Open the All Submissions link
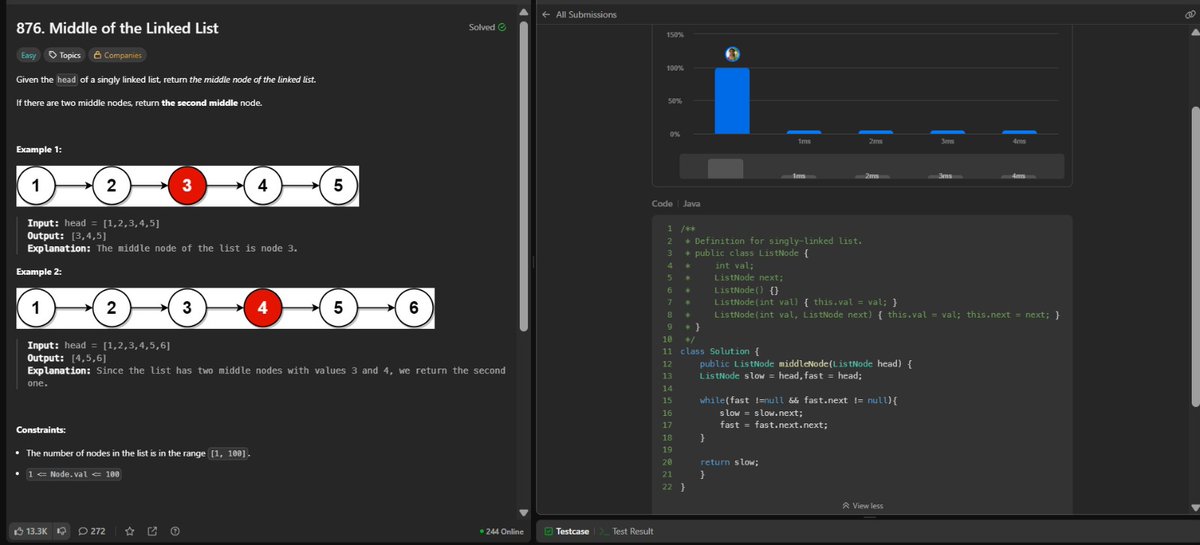 click(x=586, y=14)
